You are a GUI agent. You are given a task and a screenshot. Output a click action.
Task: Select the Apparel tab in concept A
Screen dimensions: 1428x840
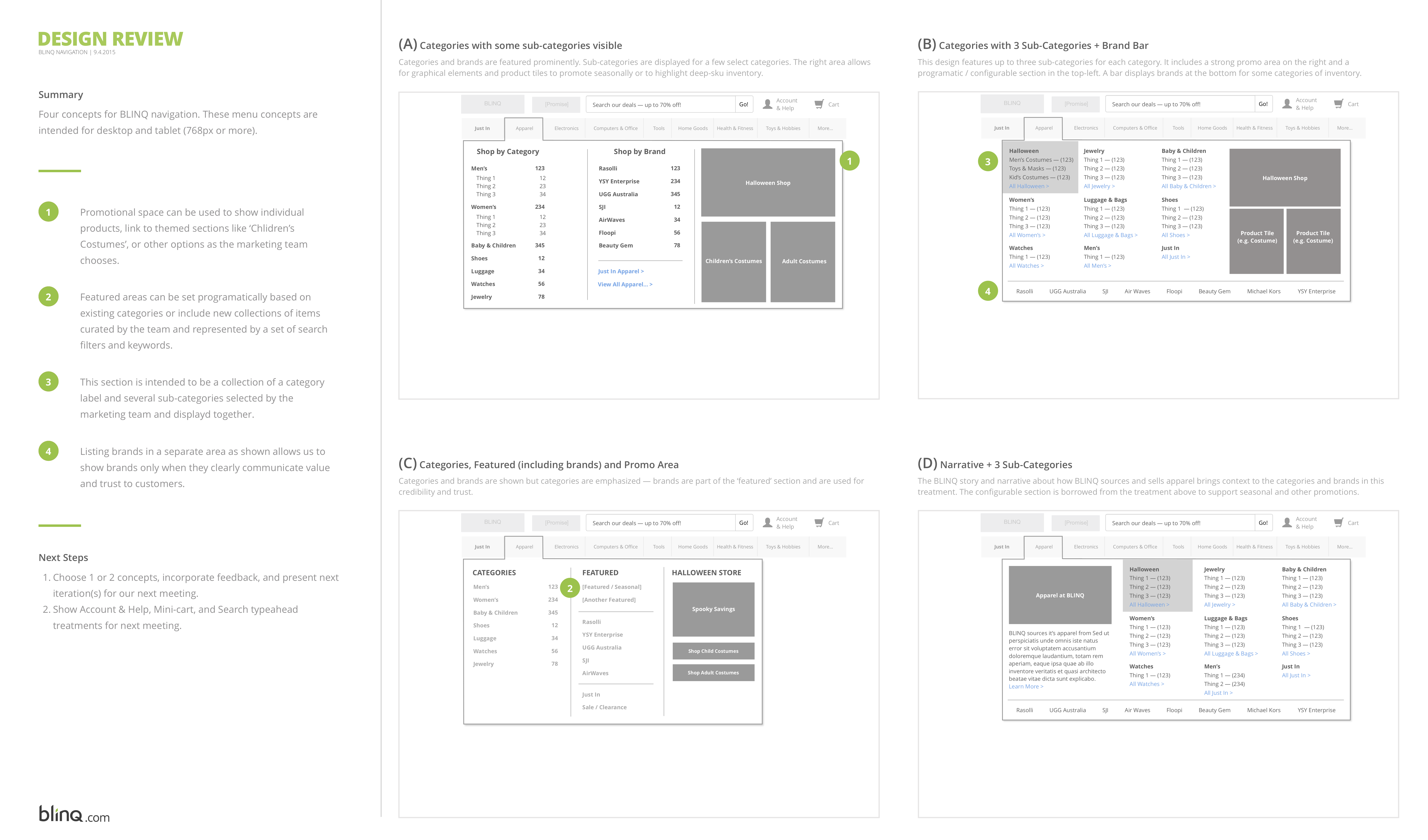point(524,129)
